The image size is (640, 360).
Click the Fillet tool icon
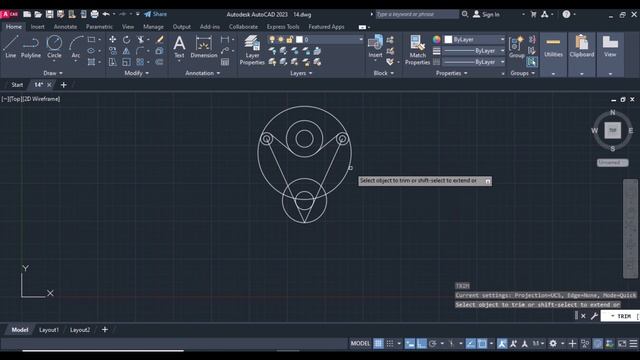[x=140, y=51]
